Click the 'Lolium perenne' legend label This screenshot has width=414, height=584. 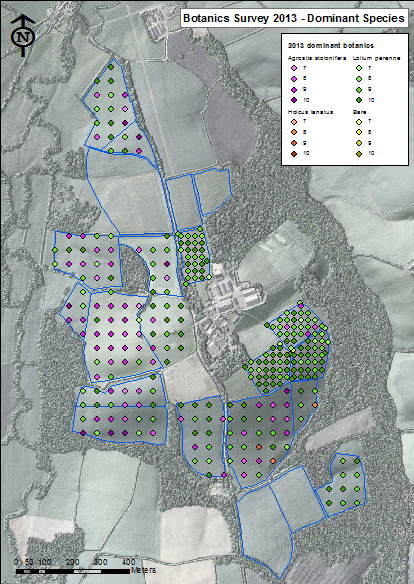[x=376, y=58]
